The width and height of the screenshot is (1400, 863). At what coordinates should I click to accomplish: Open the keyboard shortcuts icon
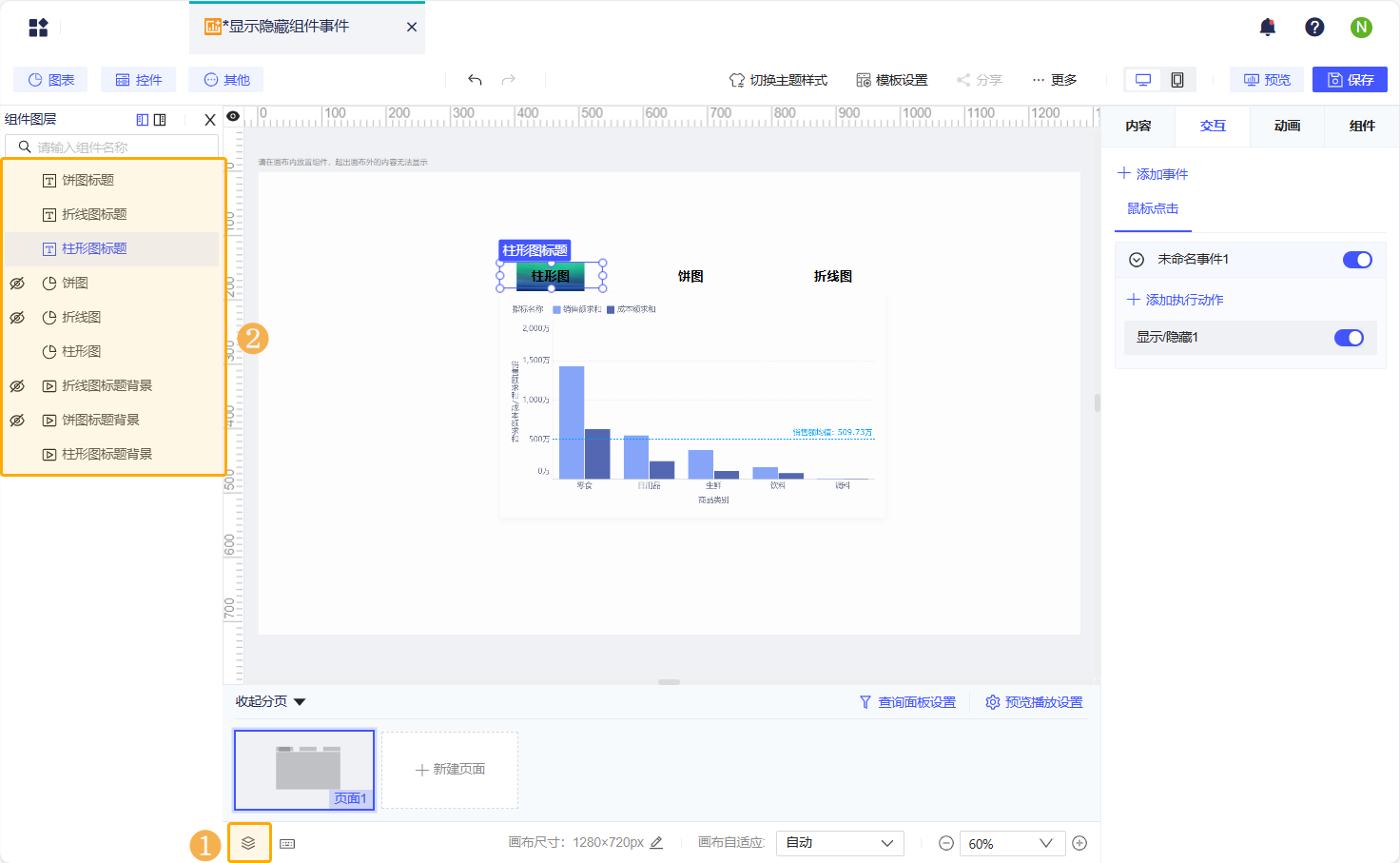[x=287, y=844]
